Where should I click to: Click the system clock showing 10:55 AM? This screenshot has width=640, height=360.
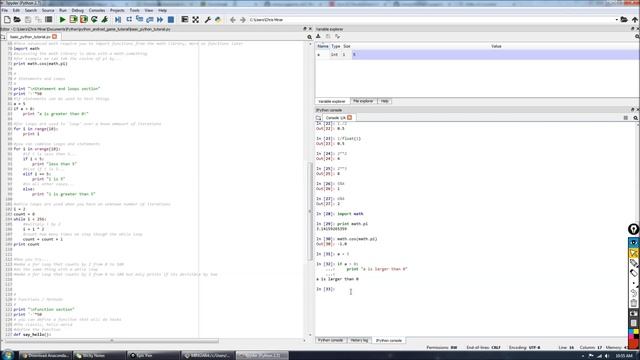pyautogui.click(x=624, y=356)
